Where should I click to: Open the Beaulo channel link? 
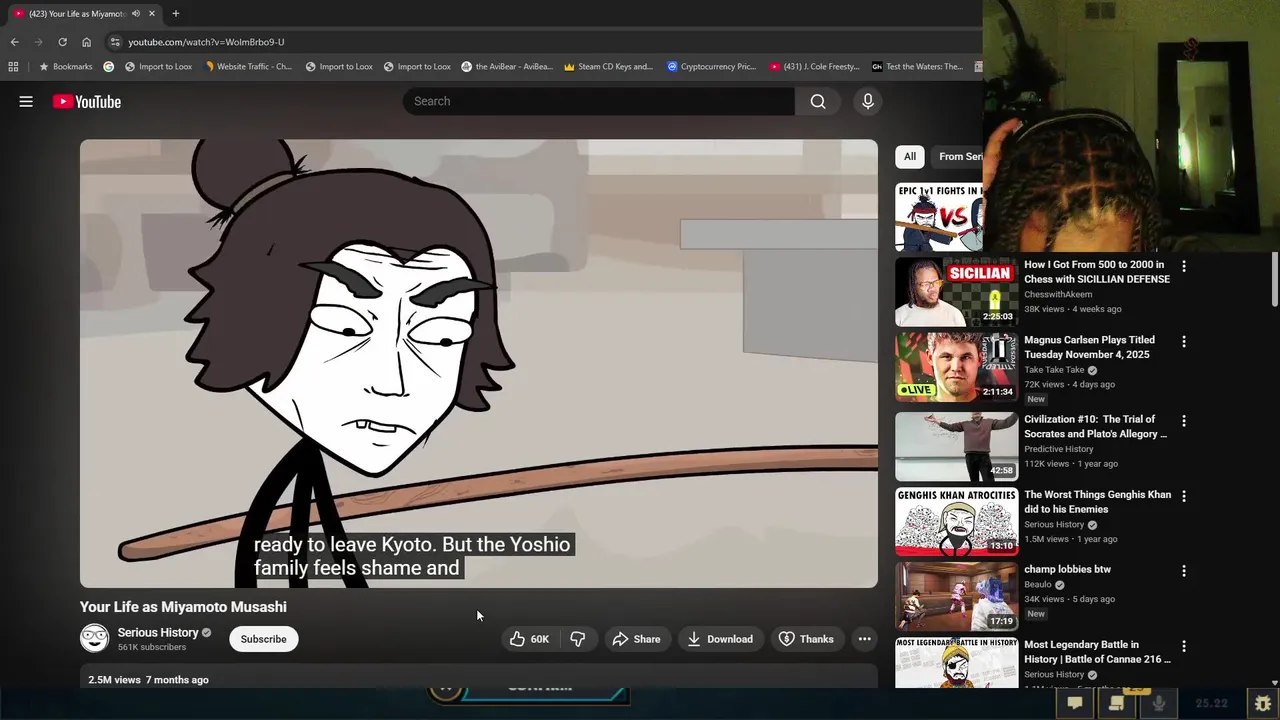pos(1038,585)
